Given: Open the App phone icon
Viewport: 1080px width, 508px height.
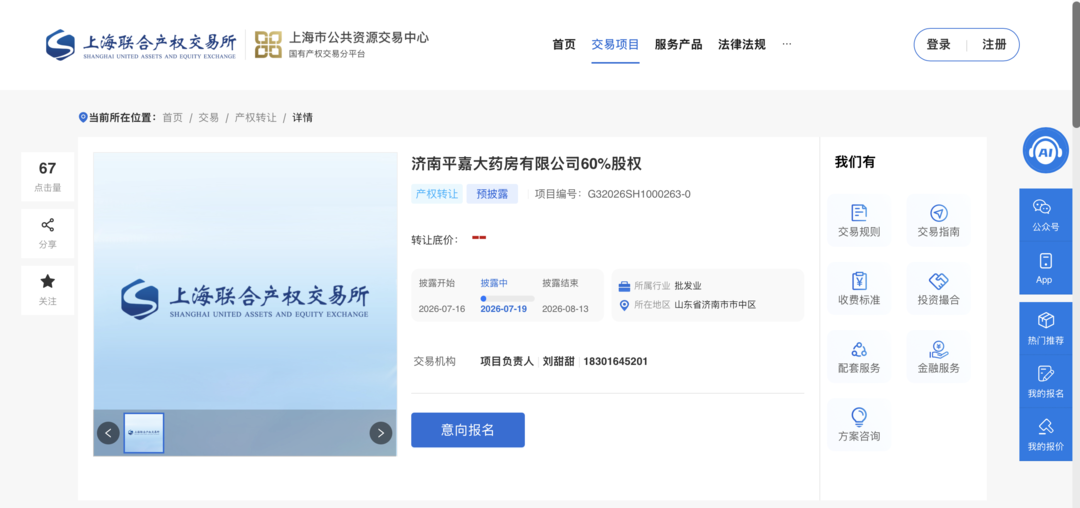Looking at the screenshot, I should click(1046, 261).
